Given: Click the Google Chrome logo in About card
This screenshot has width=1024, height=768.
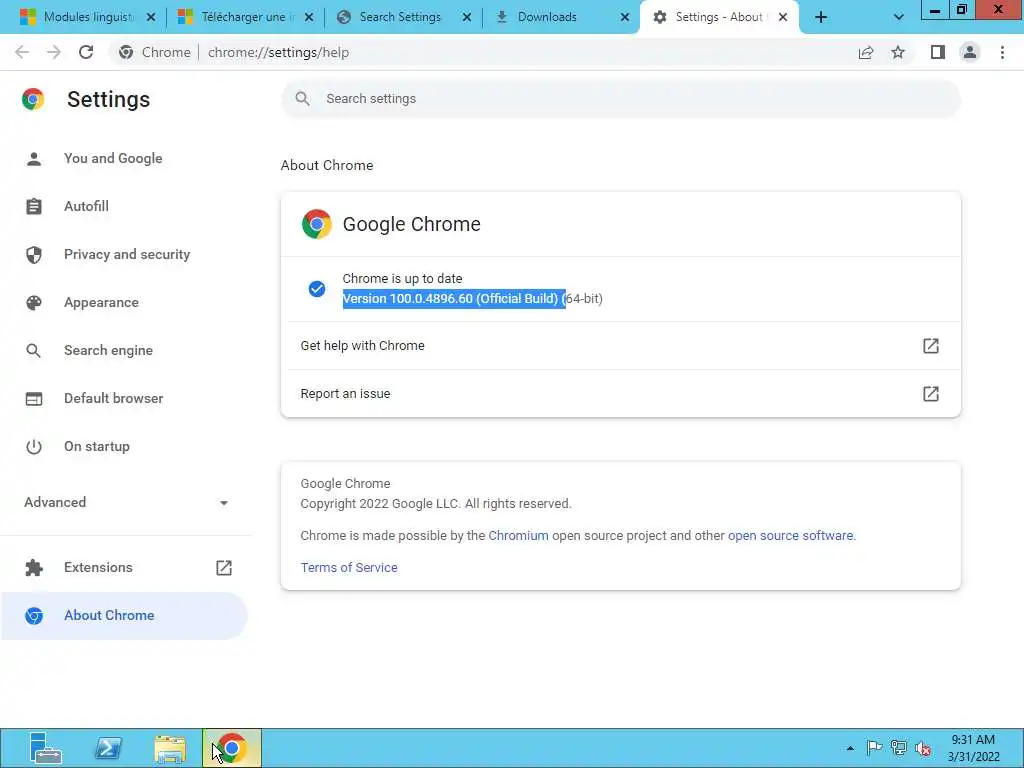Looking at the screenshot, I should click(x=317, y=224).
